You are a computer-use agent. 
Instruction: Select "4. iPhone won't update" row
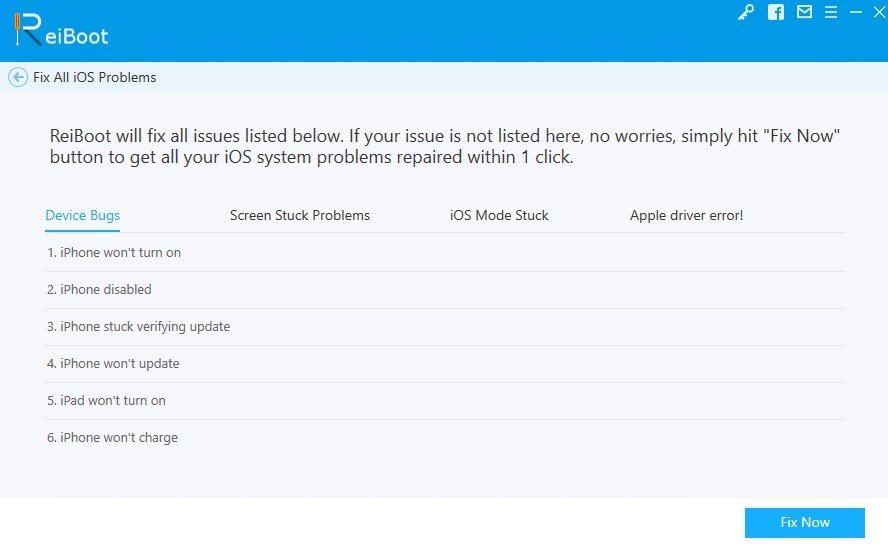tap(445, 364)
